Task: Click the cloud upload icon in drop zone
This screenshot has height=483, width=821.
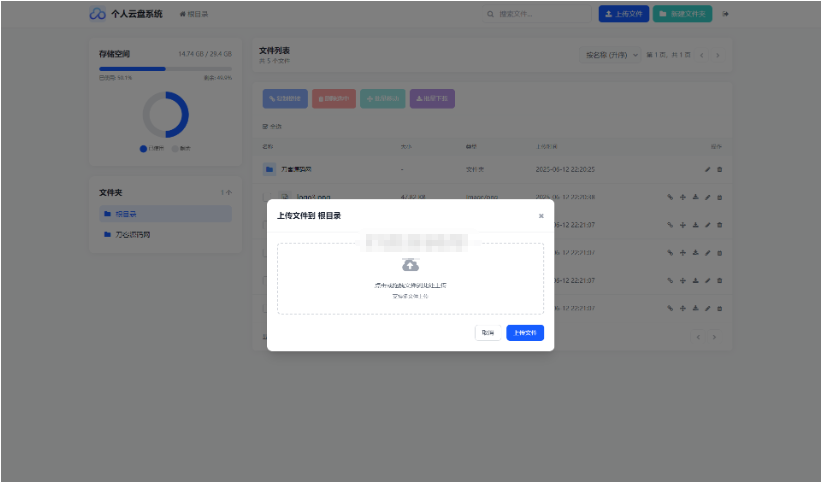Action: click(410, 265)
